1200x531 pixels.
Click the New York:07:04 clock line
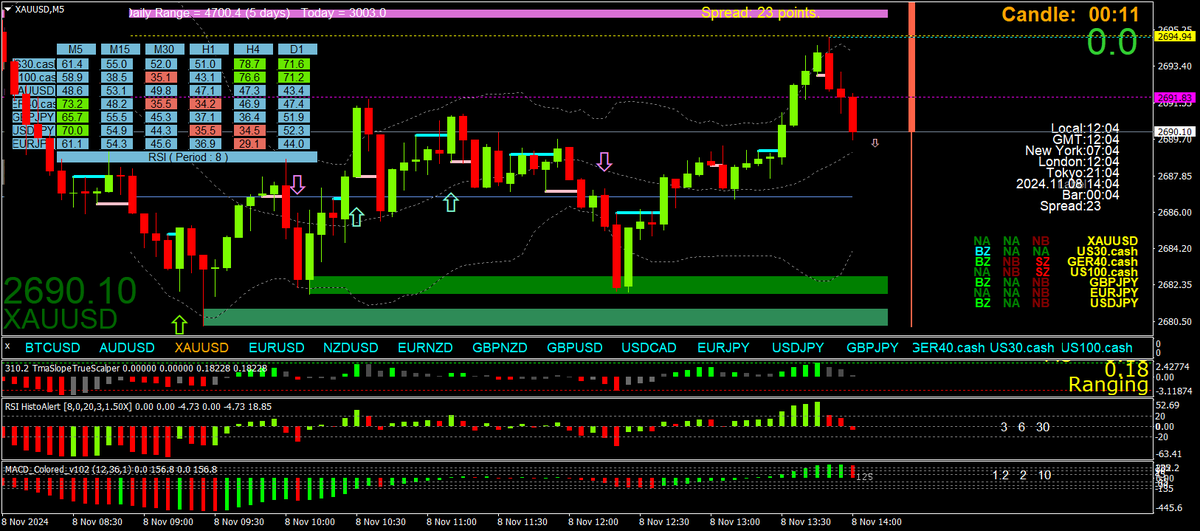point(1071,151)
